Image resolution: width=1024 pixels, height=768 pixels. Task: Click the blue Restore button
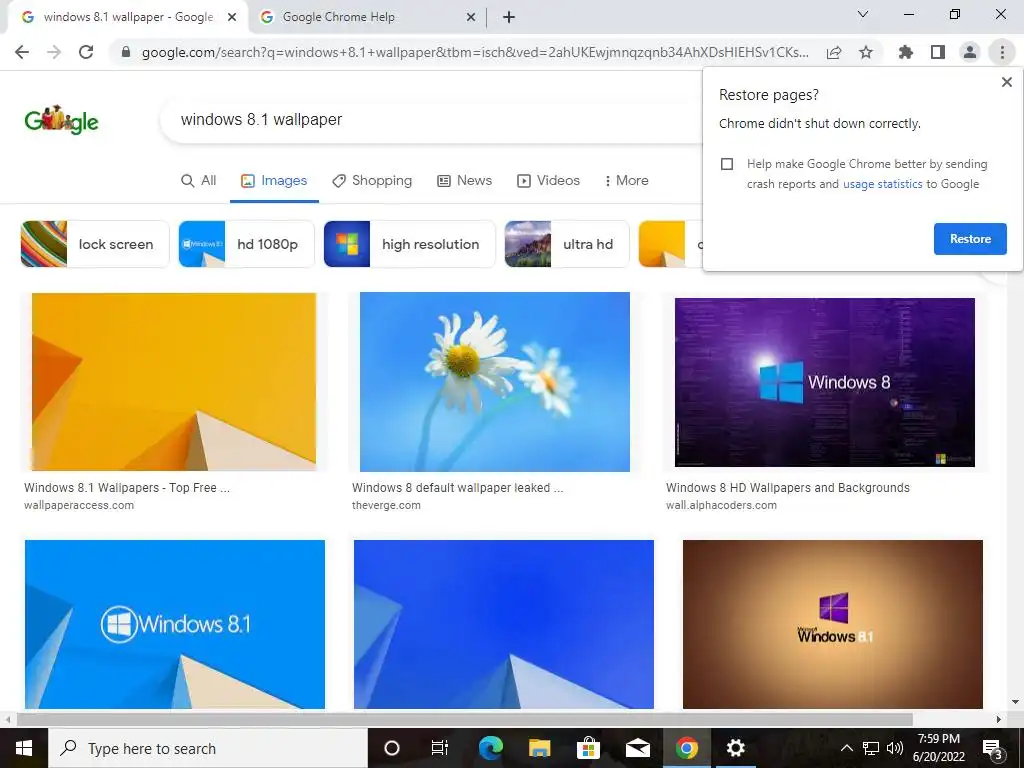tap(970, 239)
